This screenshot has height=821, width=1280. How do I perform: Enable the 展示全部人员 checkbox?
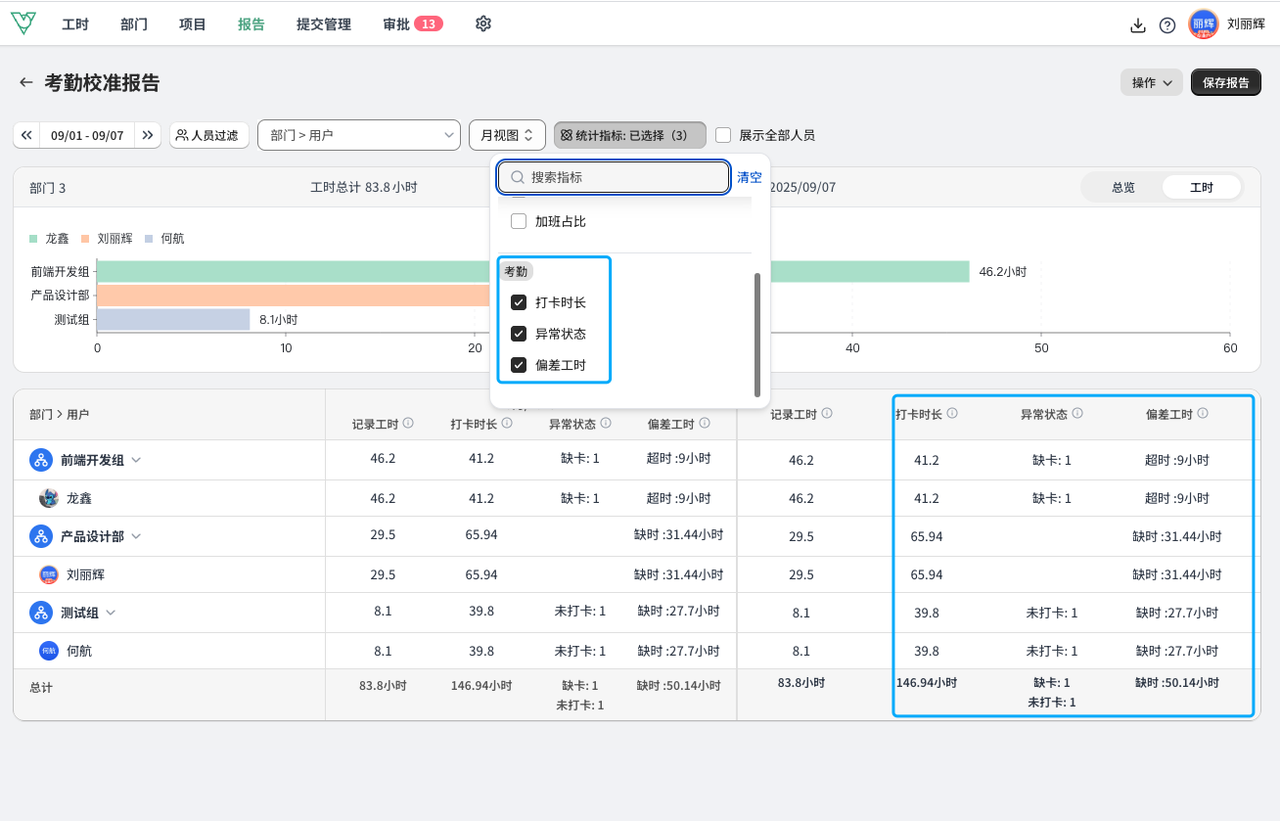pyautogui.click(x=723, y=135)
